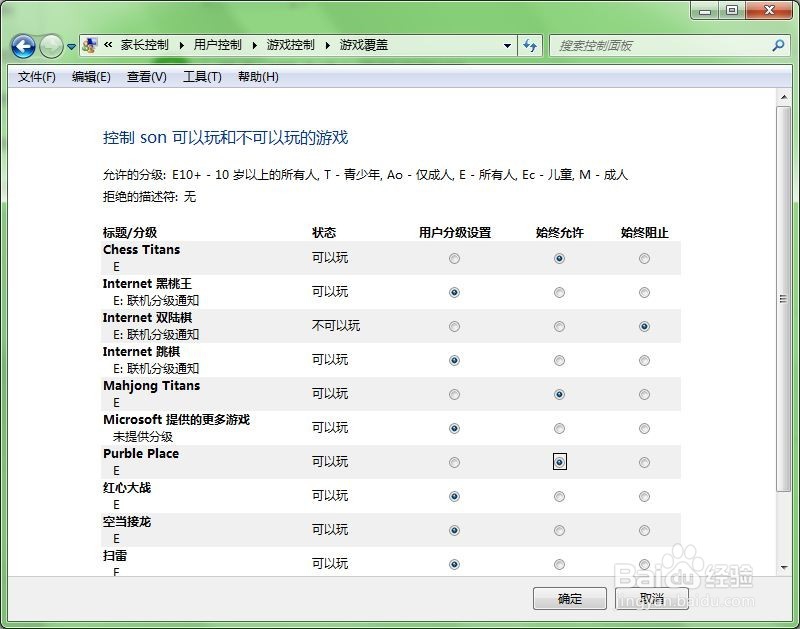This screenshot has height=629, width=800.
Task: Select 始终阻止 for 空当接龙
Action: pos(644,531)
